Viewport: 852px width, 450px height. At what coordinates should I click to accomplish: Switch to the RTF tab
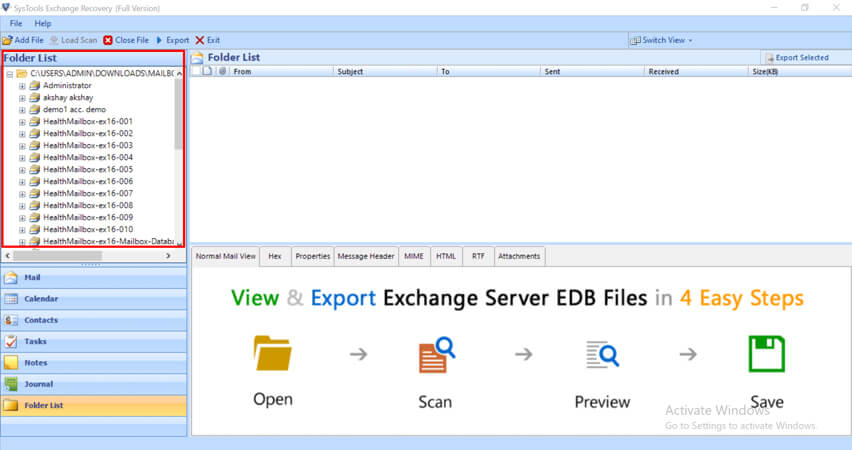(x=478, y=256)
